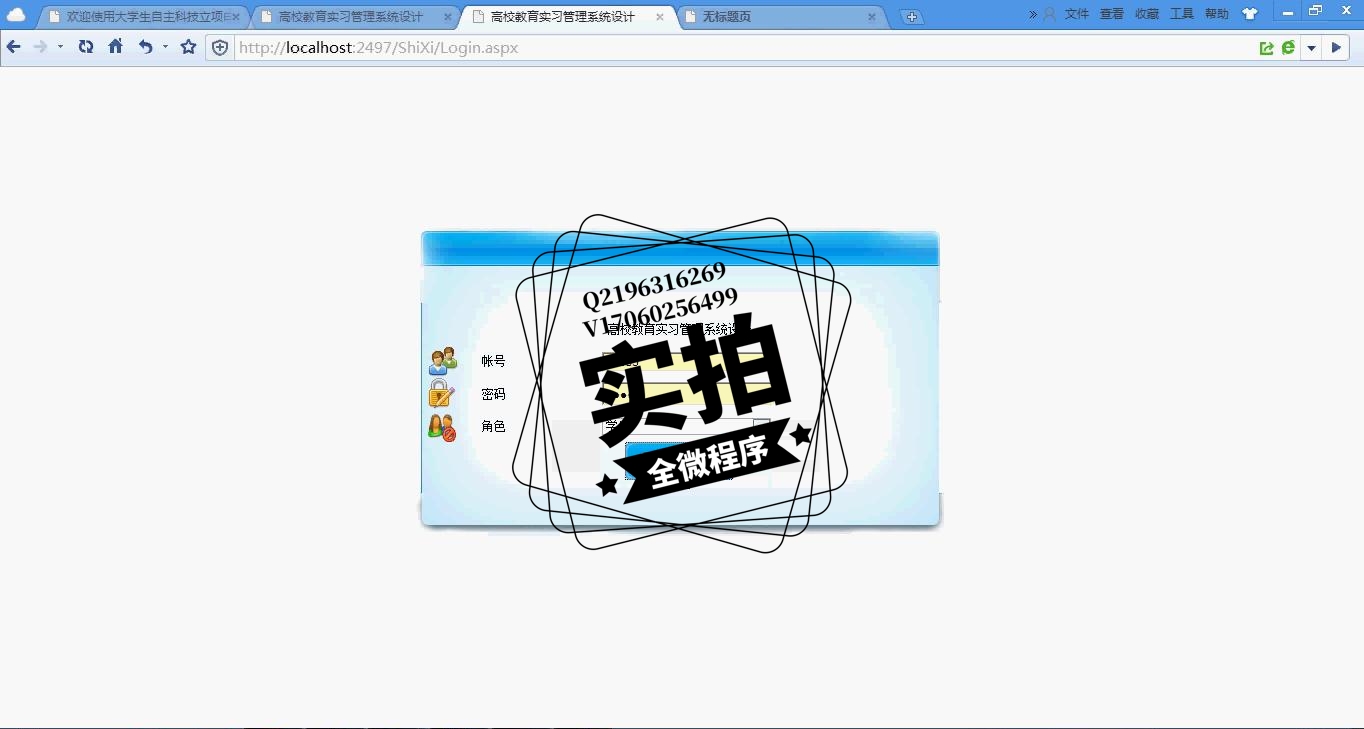Restore down the browser window
The height and width of the screenshot is (729, 1364).
tap(1316, 11)
